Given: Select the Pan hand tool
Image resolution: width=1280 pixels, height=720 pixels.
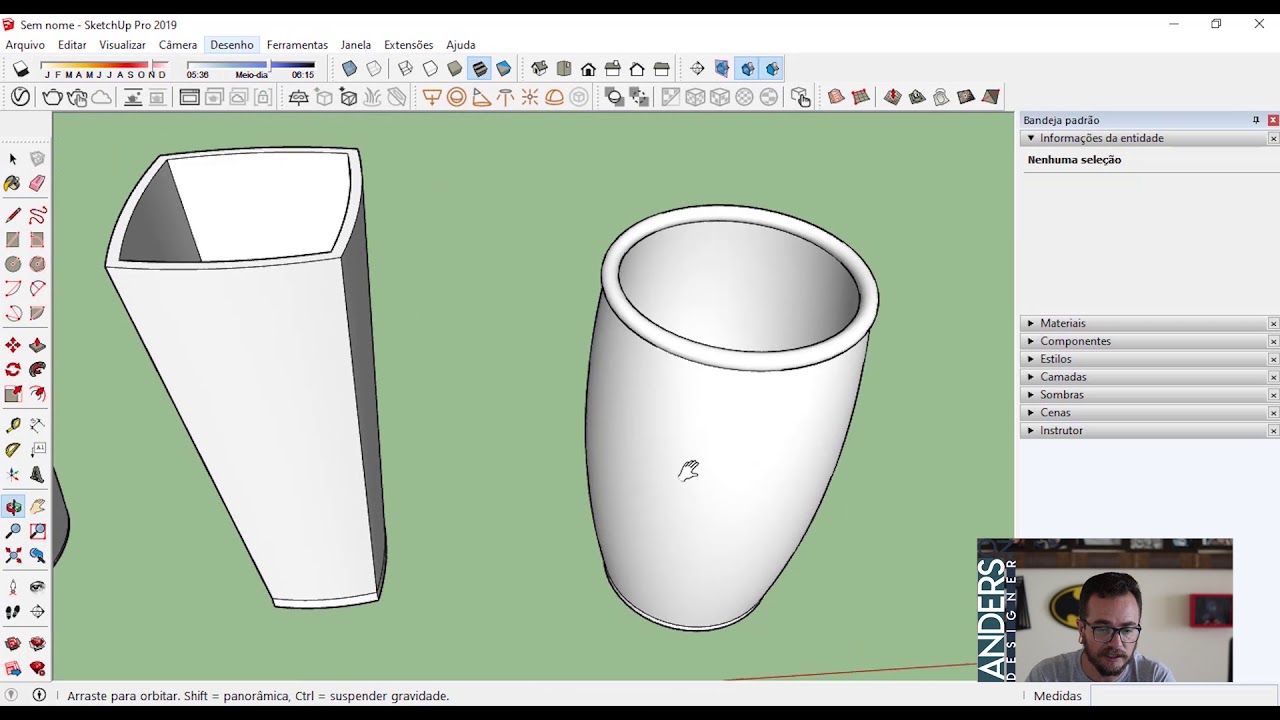Looking at the screenshot, I should point(37,507).
